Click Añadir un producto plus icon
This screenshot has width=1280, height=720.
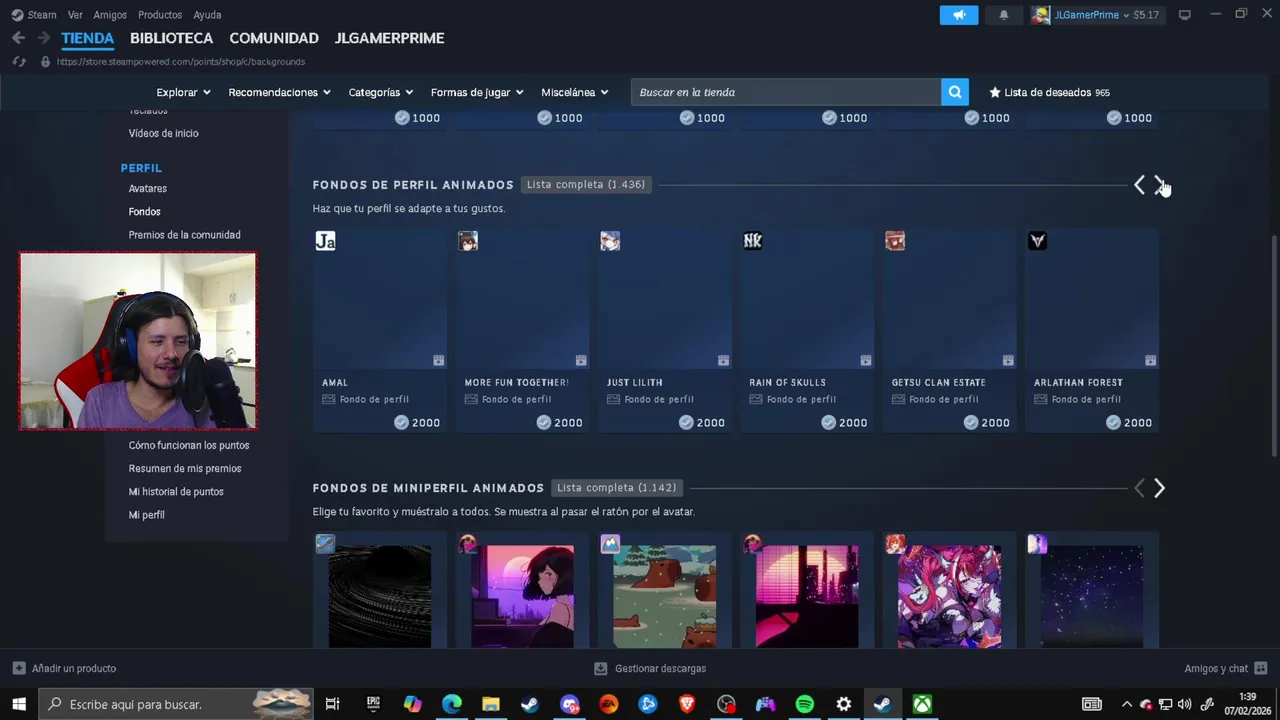(19, 668)
